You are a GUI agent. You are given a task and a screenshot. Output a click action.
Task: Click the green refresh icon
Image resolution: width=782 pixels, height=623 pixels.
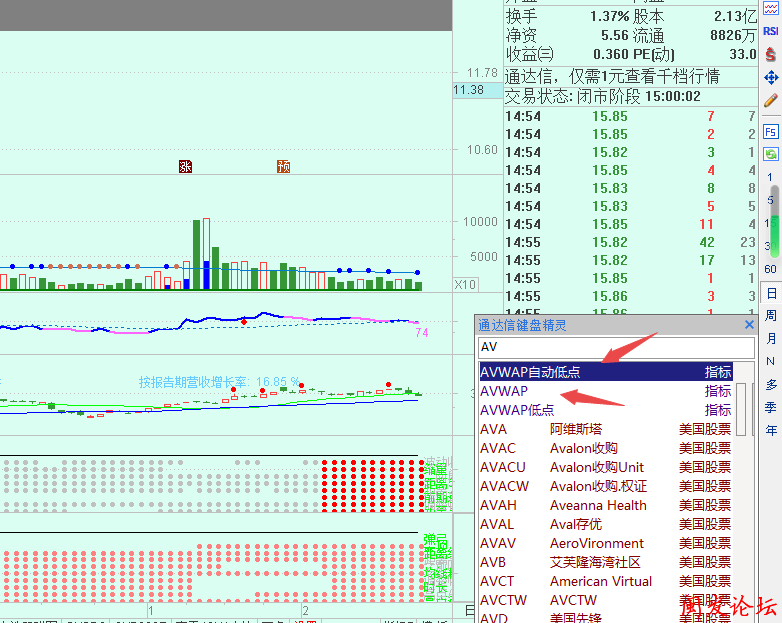tap(771, 154)
